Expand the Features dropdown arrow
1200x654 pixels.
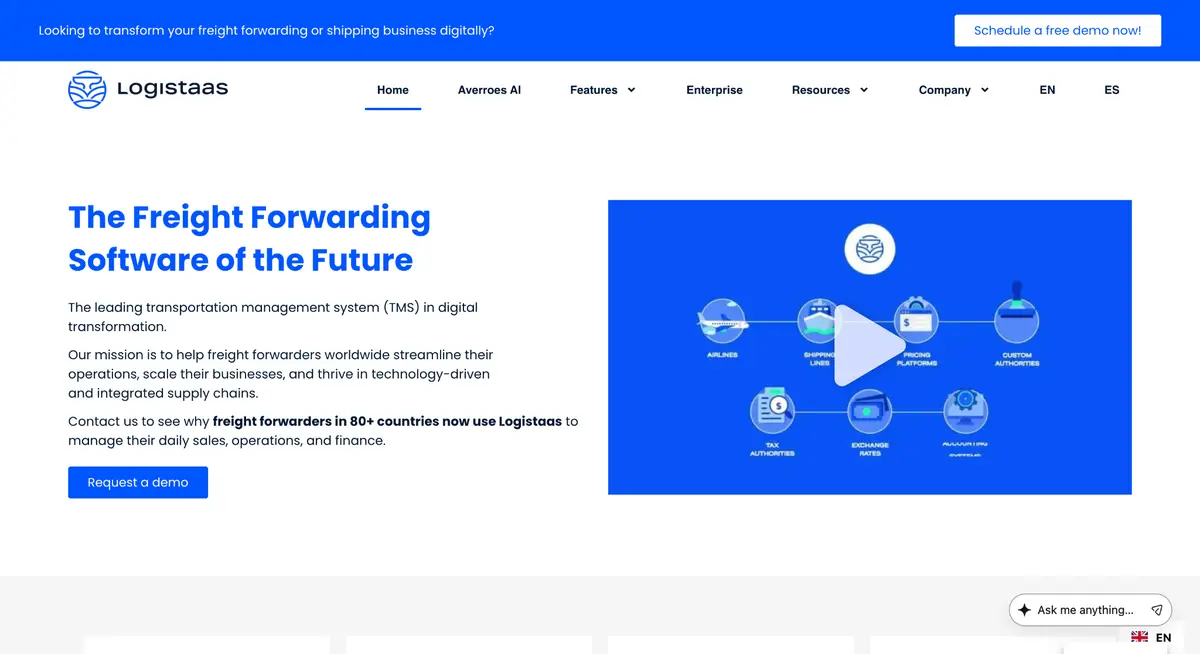point(631,90)
